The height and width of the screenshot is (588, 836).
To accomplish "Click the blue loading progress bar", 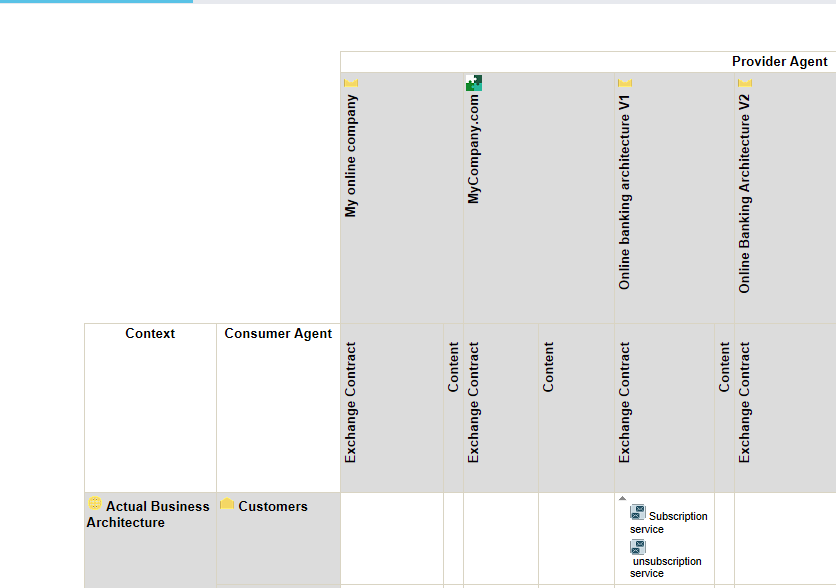I will [x=96, y=1].
